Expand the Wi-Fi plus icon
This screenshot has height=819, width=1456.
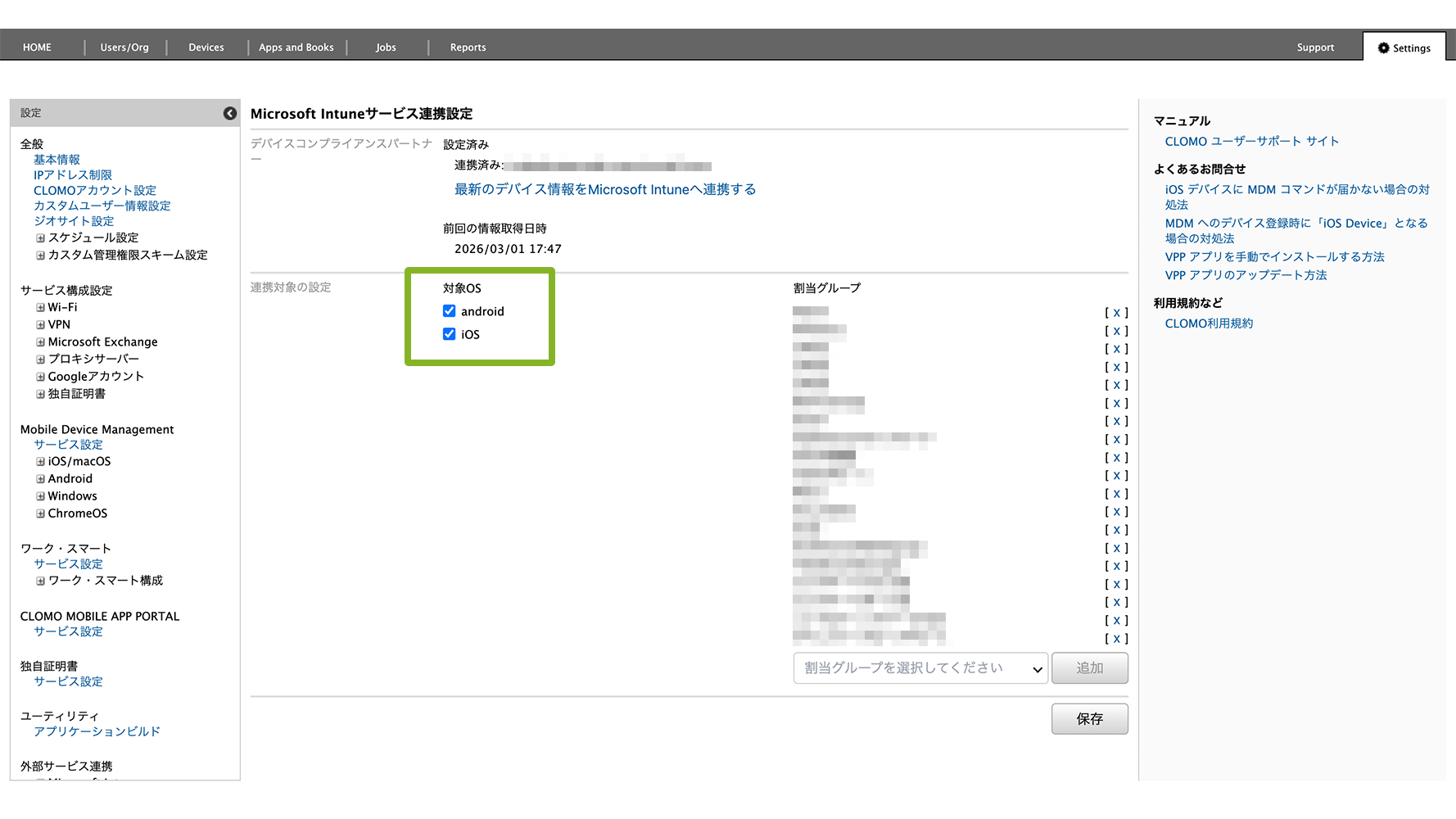[x=40, y=308]
